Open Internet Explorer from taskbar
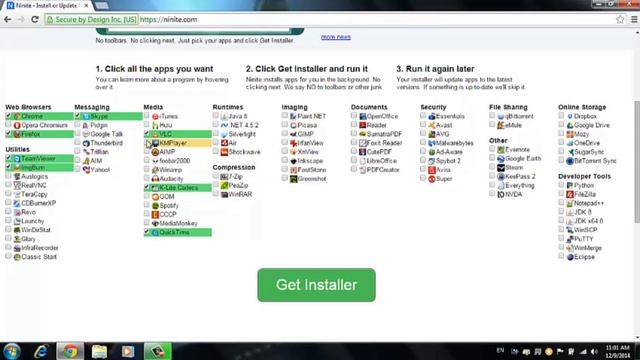Viewport: 640px width, 360px height. pyautogui.click(x=41, y=351)
